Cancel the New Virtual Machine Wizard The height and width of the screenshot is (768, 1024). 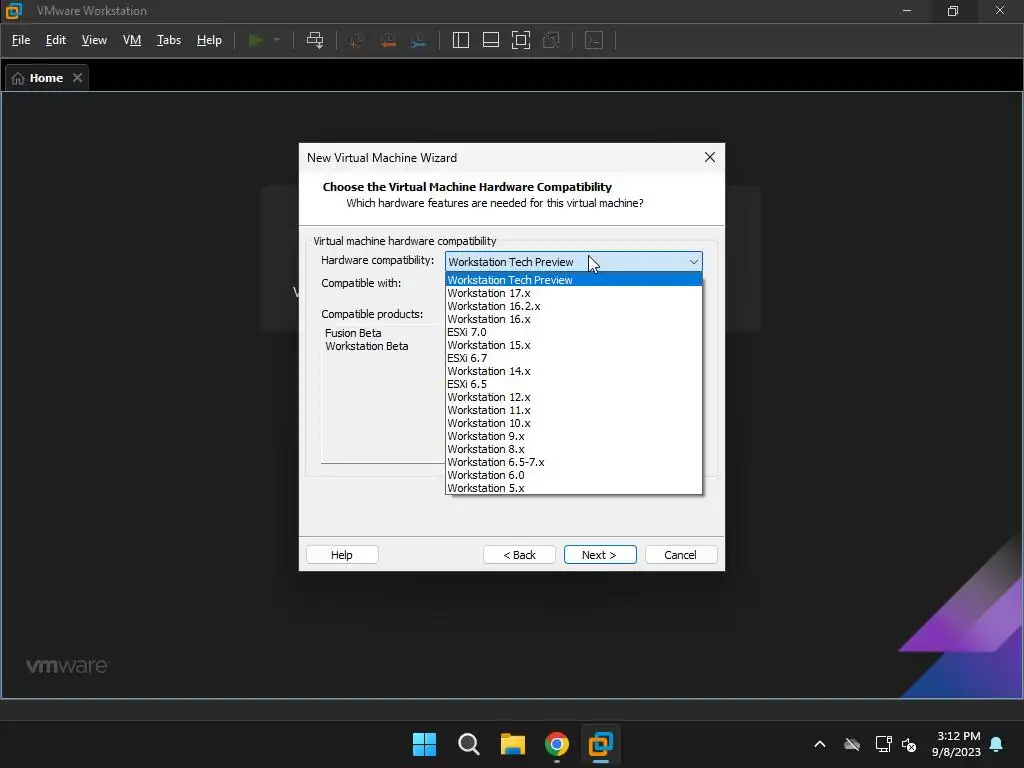coord(680,555)
